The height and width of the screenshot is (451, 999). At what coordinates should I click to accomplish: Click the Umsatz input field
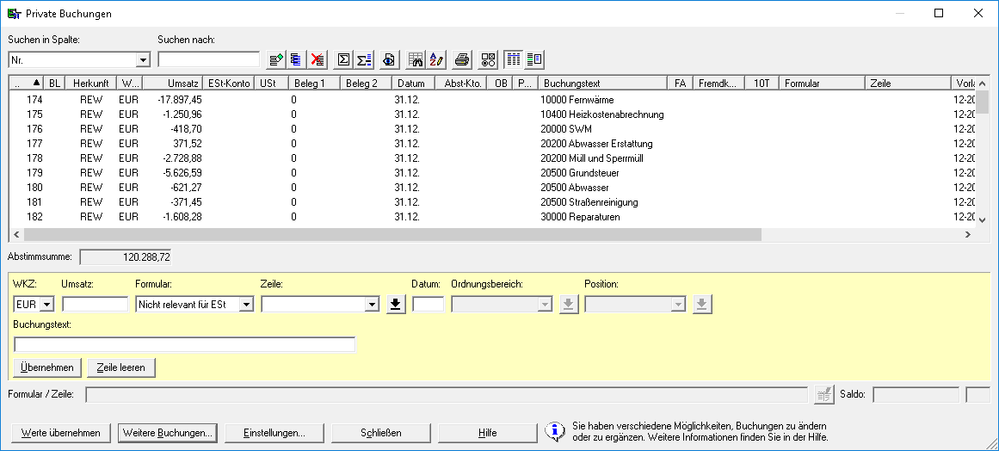tap(95, 304)
